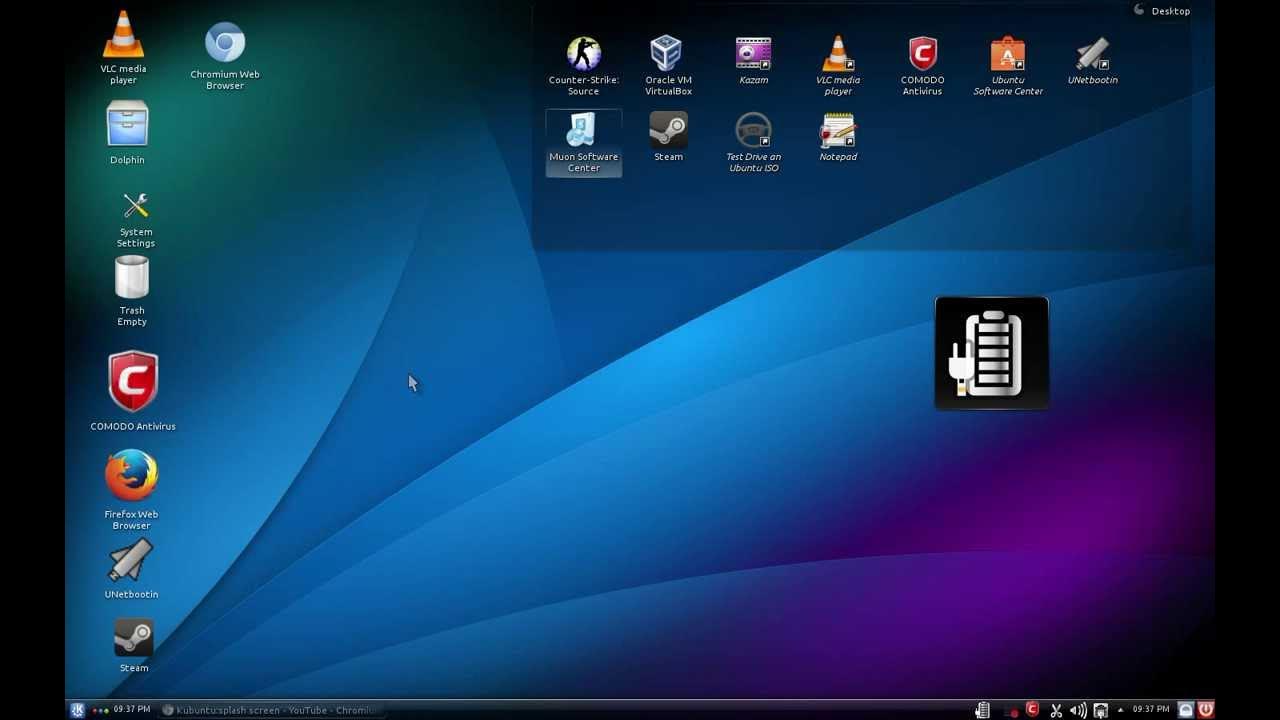Viewport: 1280px width, 720px height.
Task: Launch Firefox Web Browser desktop icon
Action: coord(132,489)
